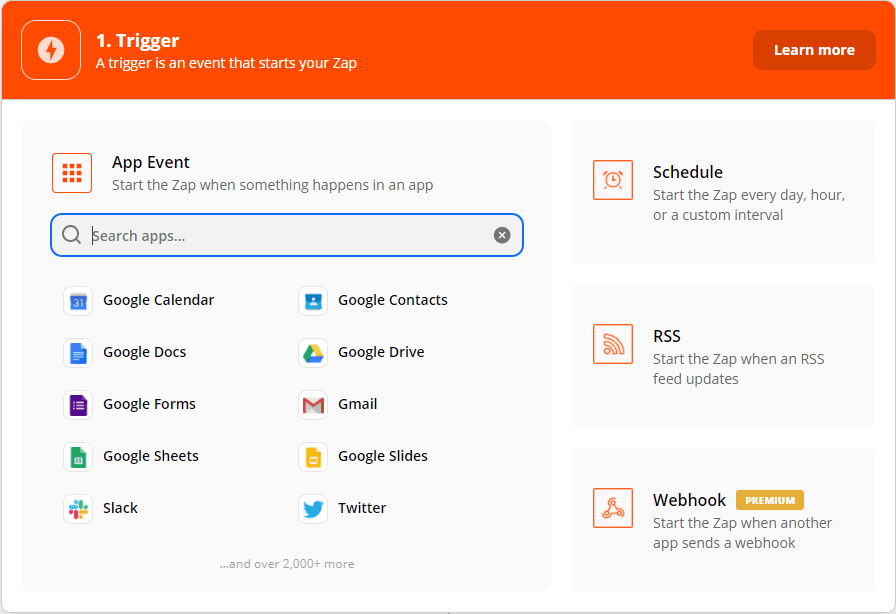Pick the Google Drive icon

click(x=313, y=352)
